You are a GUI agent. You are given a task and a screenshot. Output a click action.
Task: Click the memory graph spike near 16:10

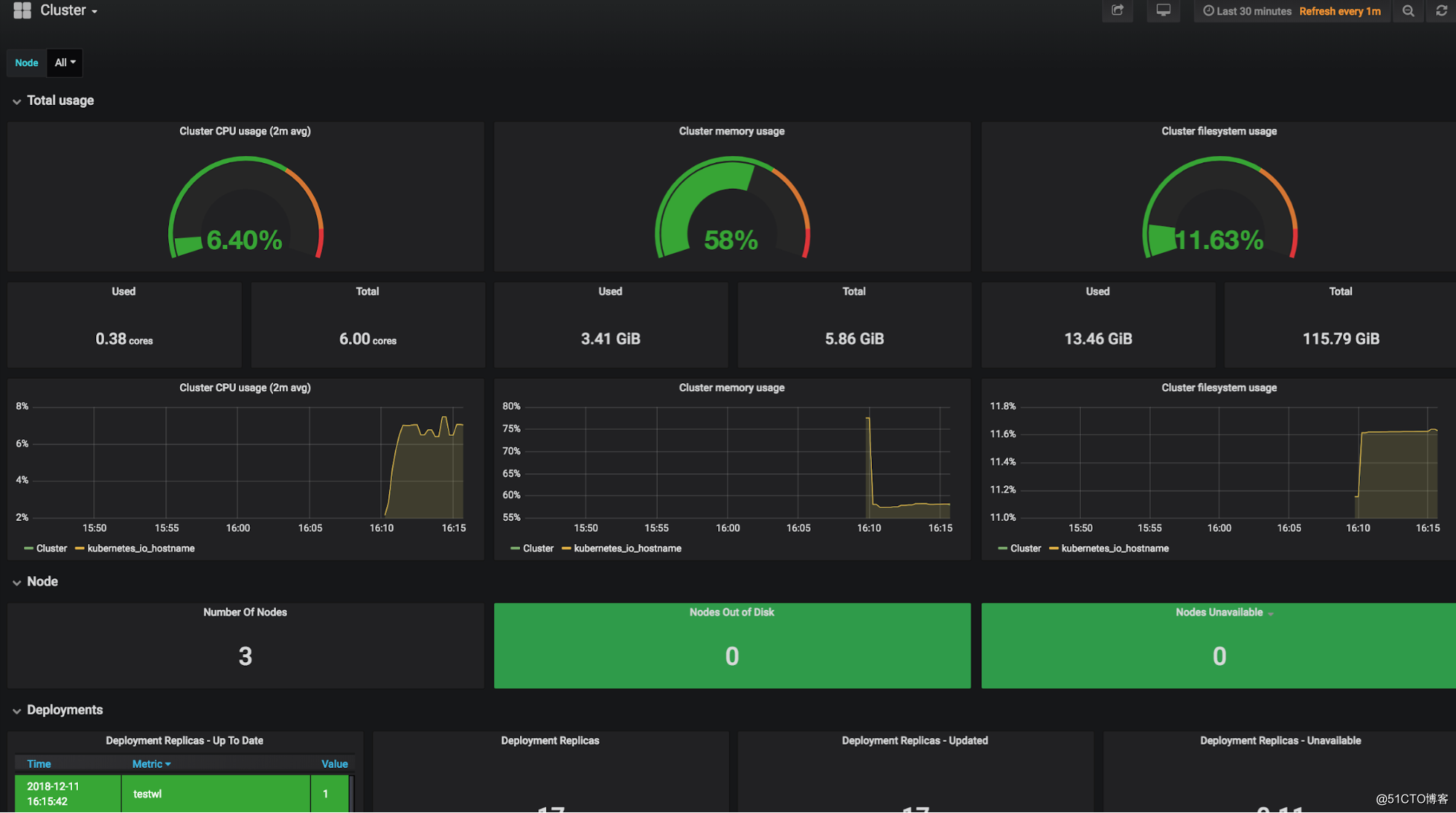click(x=867, y=419)
